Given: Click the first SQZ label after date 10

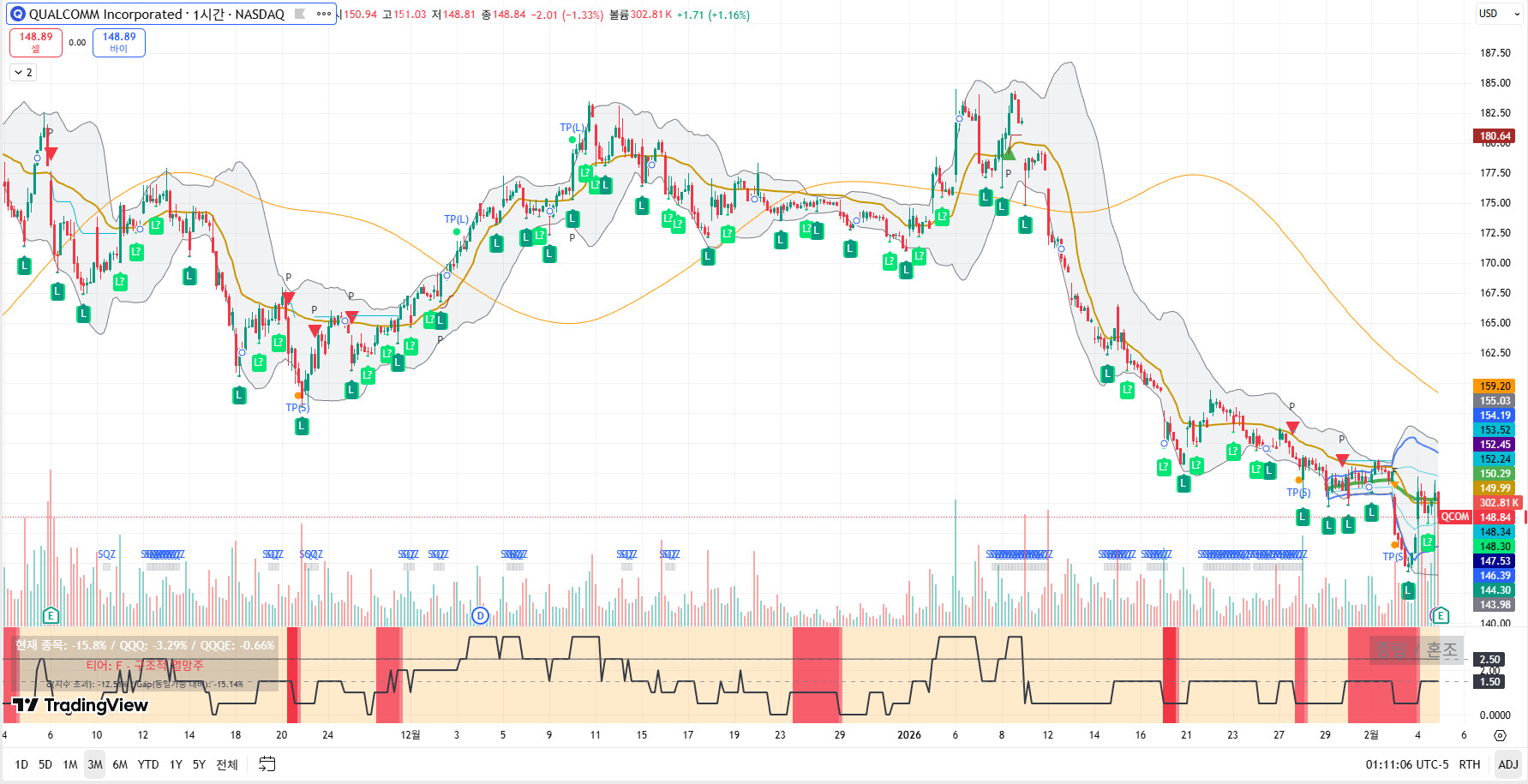Looking at the screenshot, I should [x=106, y=554].
